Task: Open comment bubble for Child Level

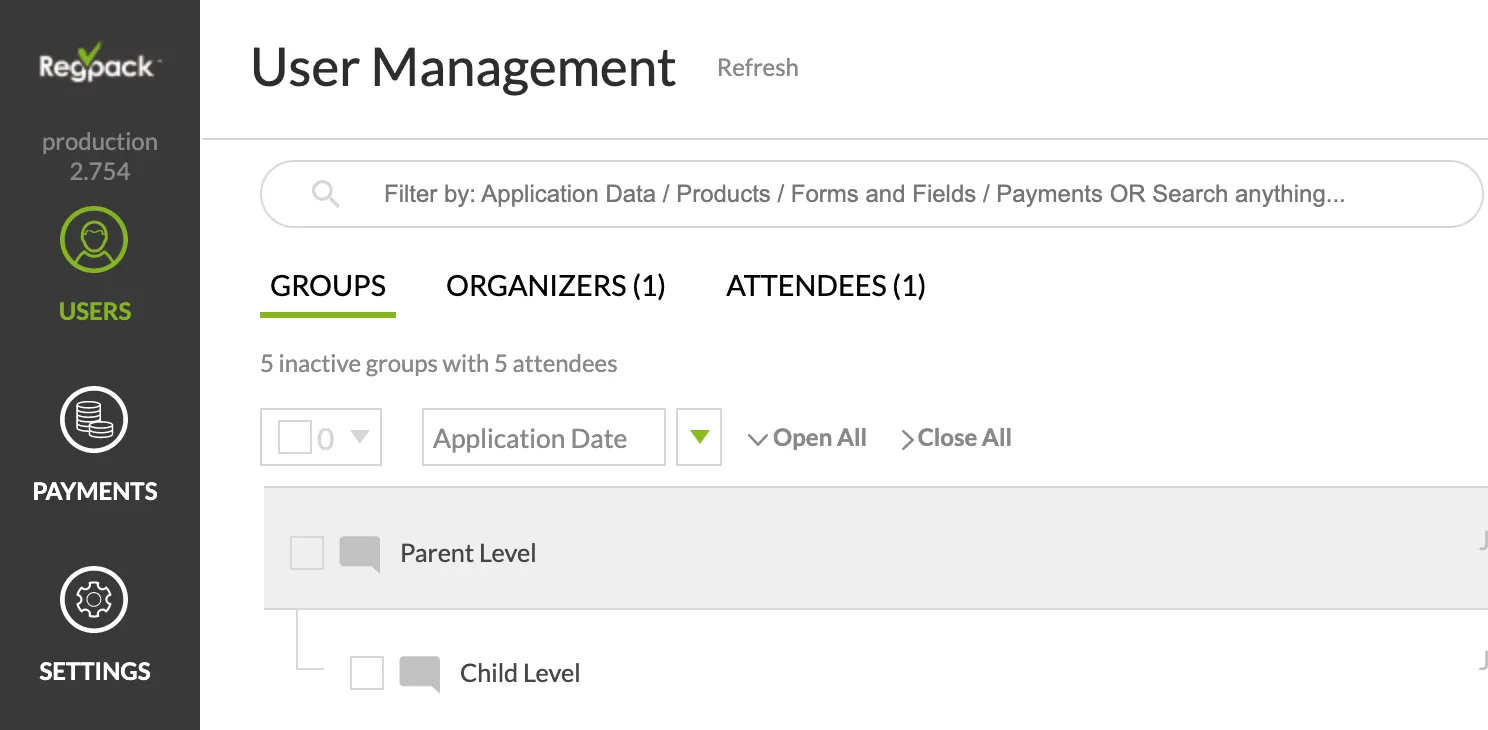Action: pos(420,674)
